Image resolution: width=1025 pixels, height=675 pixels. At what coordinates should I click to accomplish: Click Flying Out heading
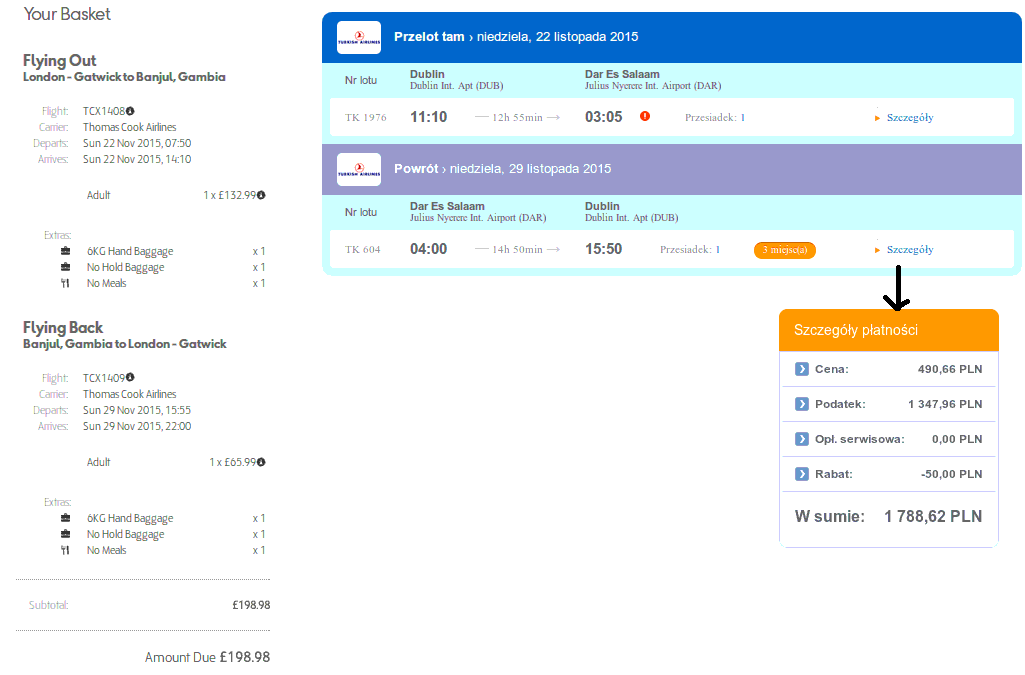click(59, 60)
